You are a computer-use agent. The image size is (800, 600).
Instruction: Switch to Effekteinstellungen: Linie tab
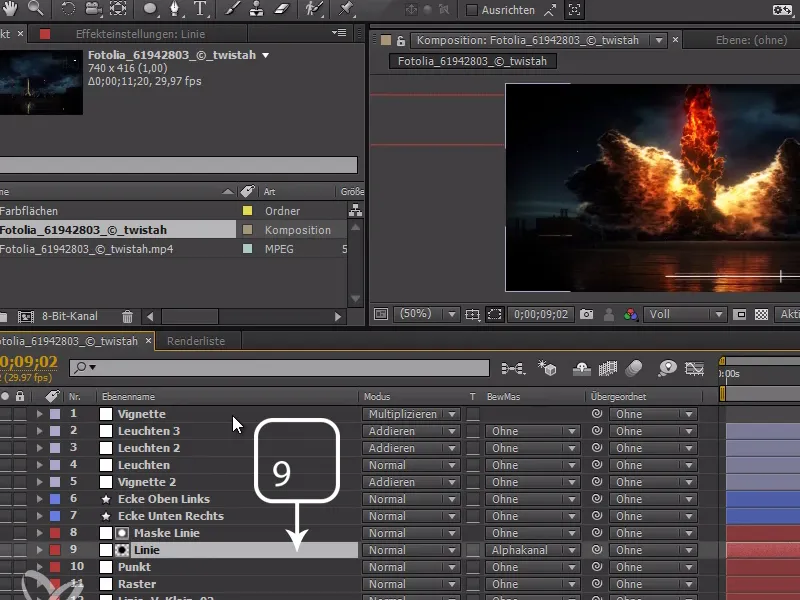pos(140,34)
